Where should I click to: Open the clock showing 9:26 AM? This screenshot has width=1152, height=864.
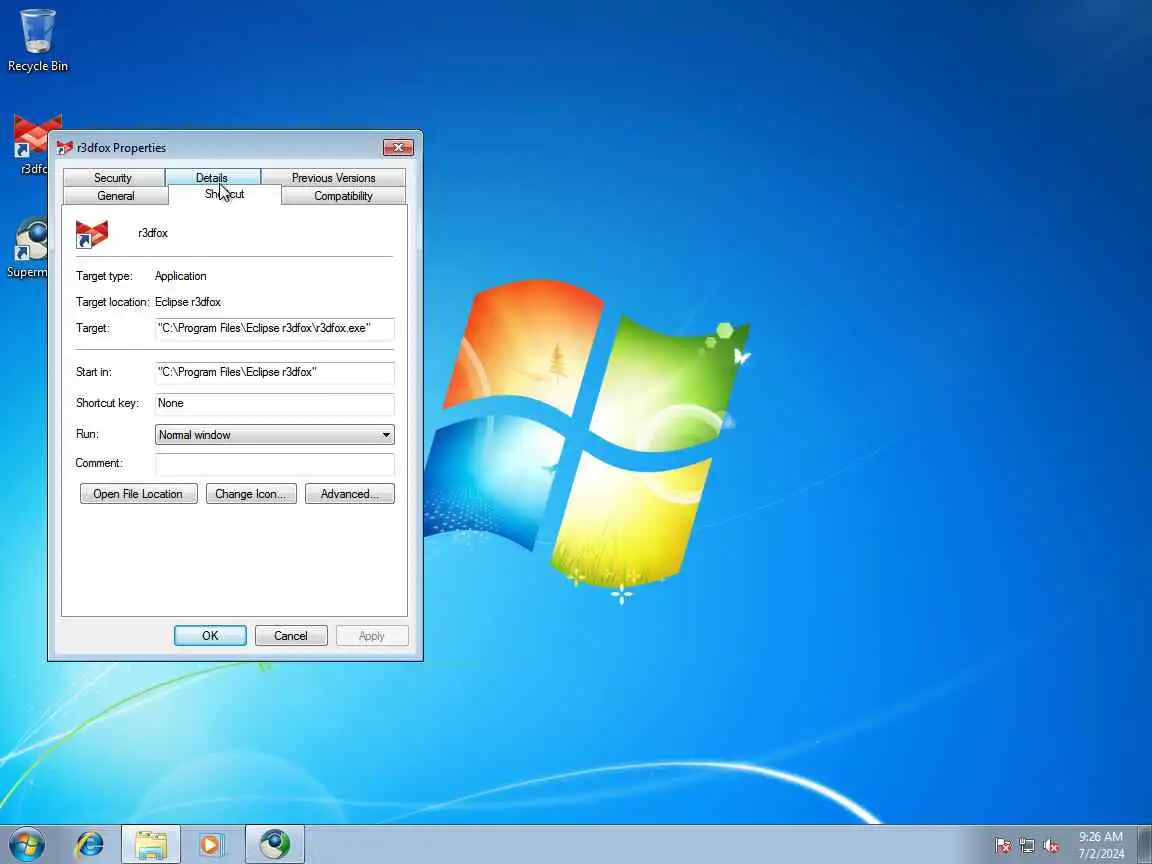coord(1101,845)
